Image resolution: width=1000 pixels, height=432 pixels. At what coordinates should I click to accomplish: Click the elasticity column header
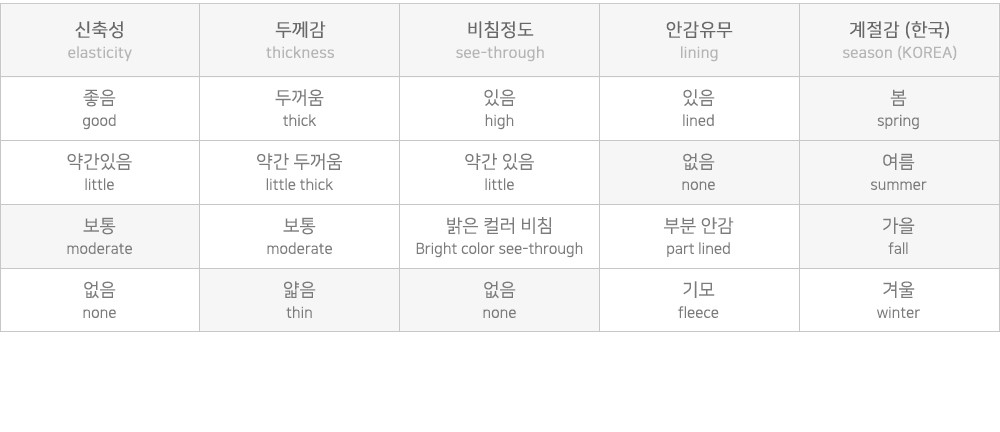pos(99,40)
